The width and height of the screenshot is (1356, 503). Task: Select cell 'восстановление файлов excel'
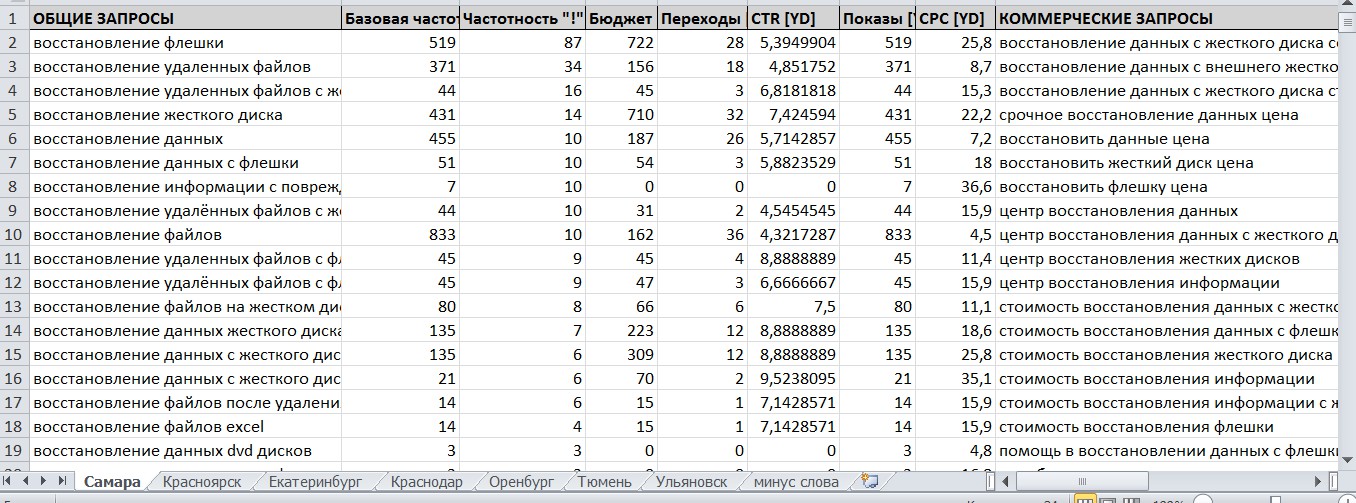click(185, 426)
